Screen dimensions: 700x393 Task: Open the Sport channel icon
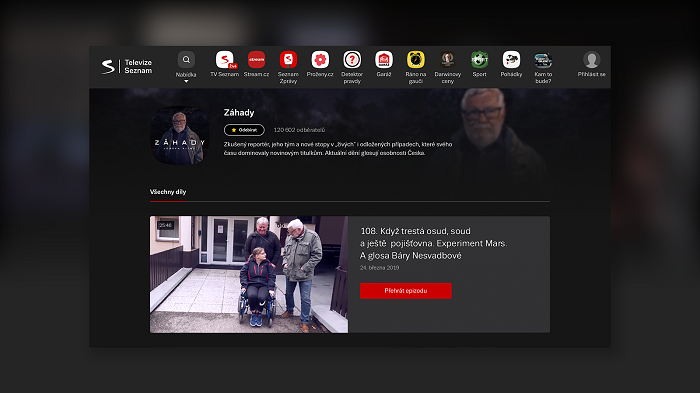(x=479, y=59)
